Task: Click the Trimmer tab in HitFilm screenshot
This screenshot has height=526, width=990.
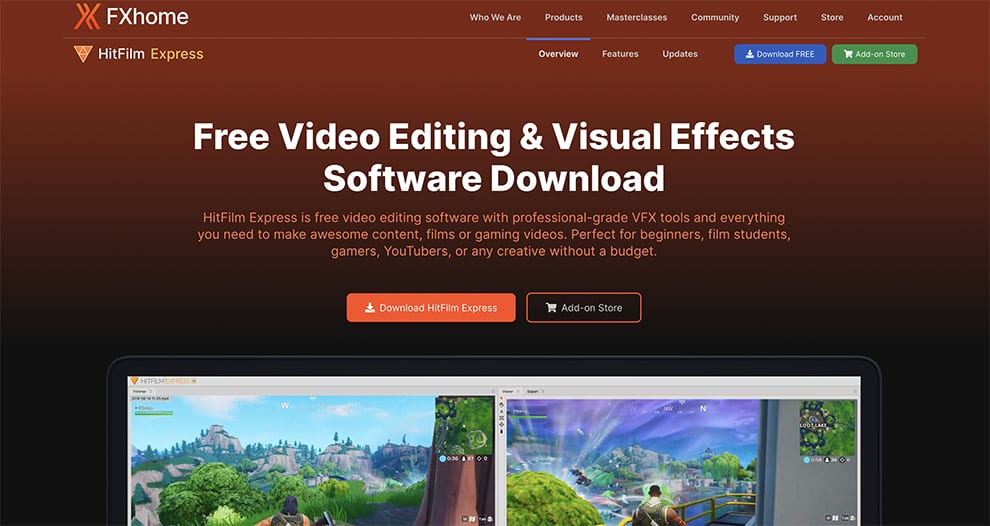Action: click(139, 392)
